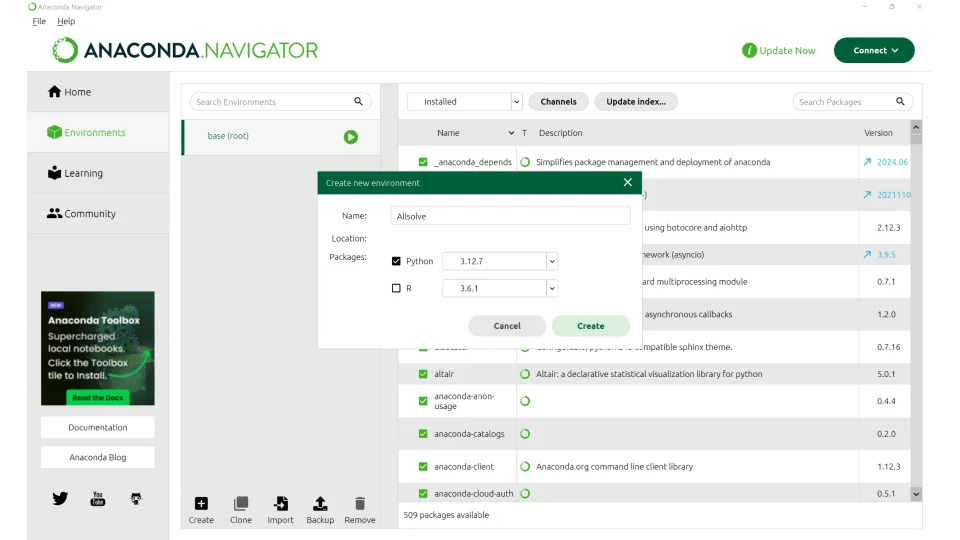Screen dimensions: 960x540
Task: Toggle the altair package checkbox
Action: pos(423,374)
